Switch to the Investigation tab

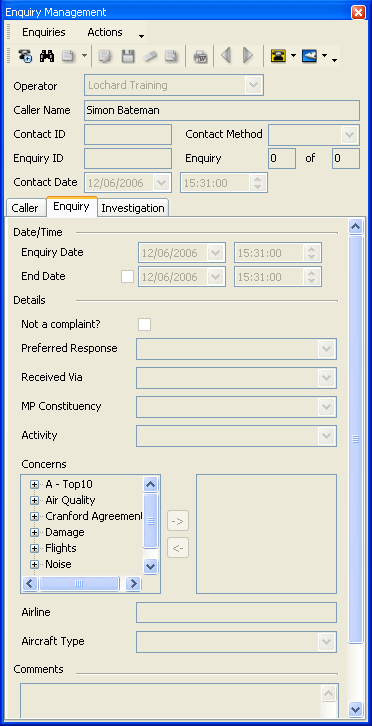[x=133, y=208]
